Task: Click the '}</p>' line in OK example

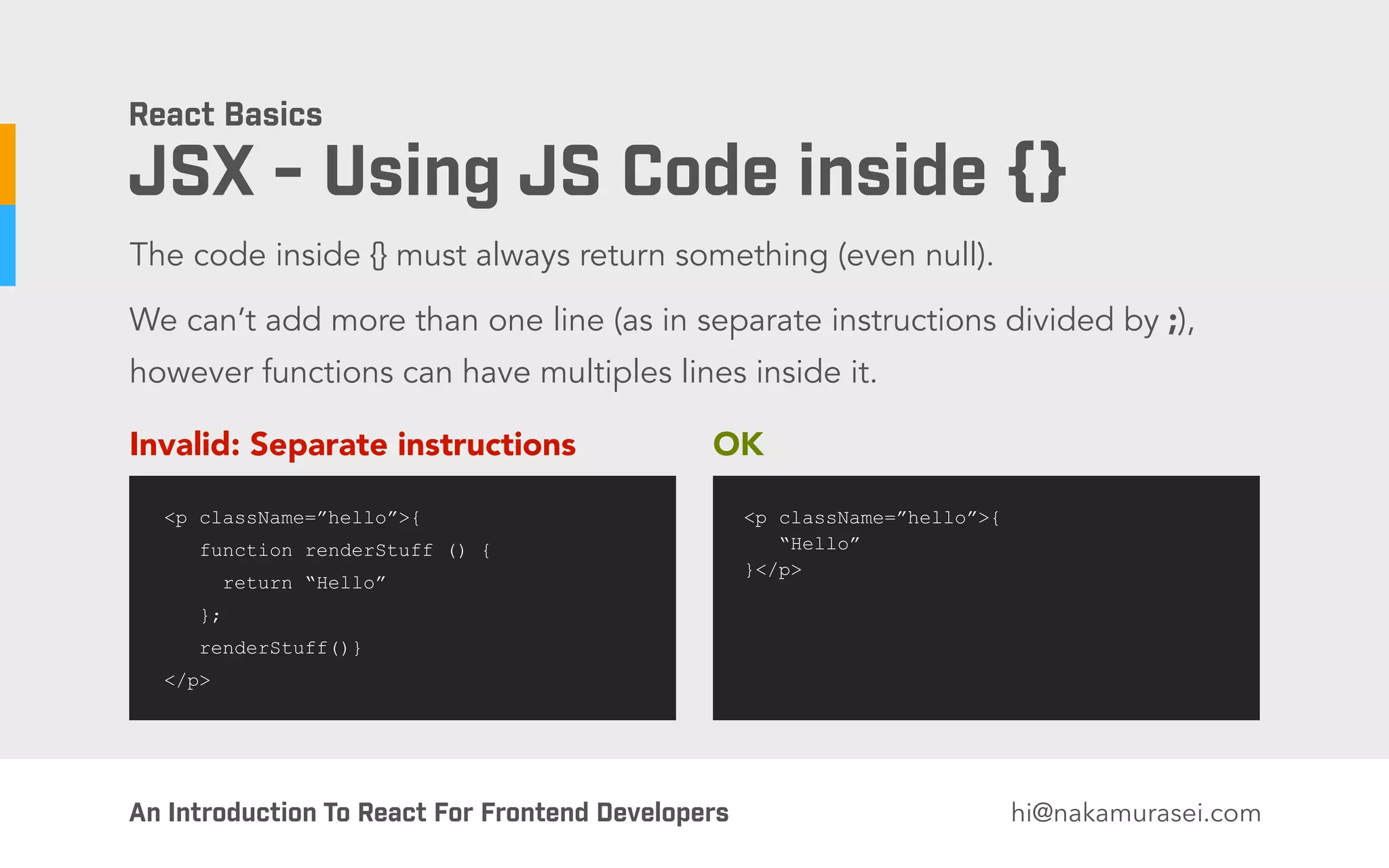Action: tap(773, 570)
